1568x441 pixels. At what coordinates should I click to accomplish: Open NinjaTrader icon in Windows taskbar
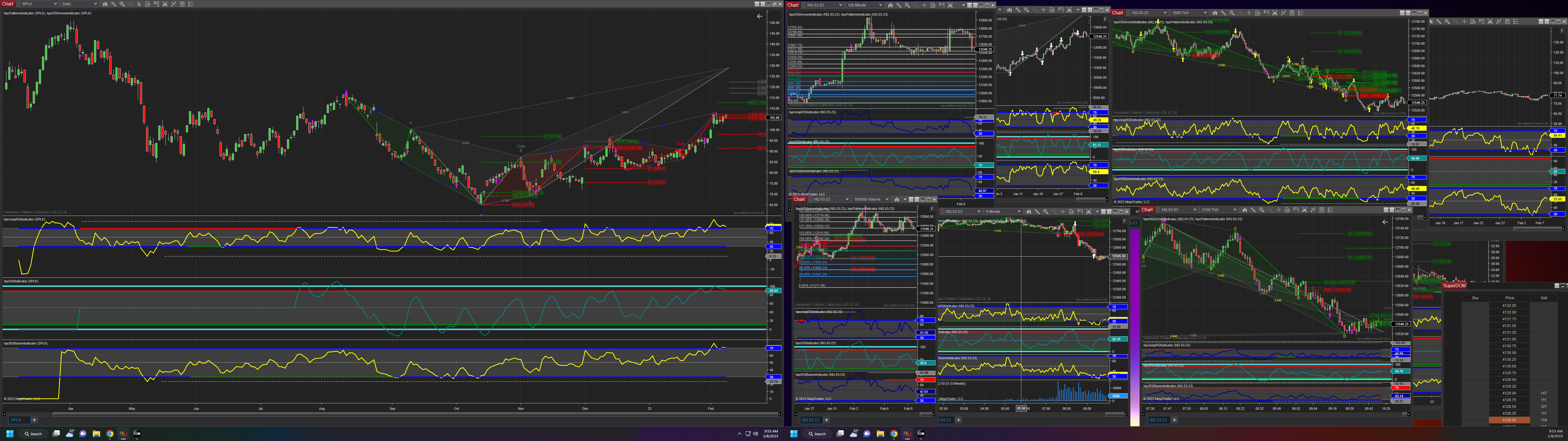(123, 434)
